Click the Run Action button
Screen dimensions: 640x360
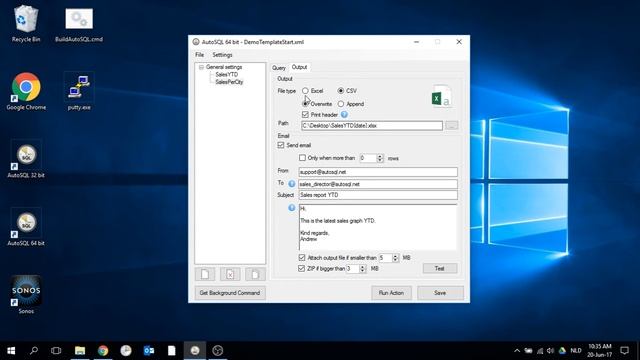391,293
